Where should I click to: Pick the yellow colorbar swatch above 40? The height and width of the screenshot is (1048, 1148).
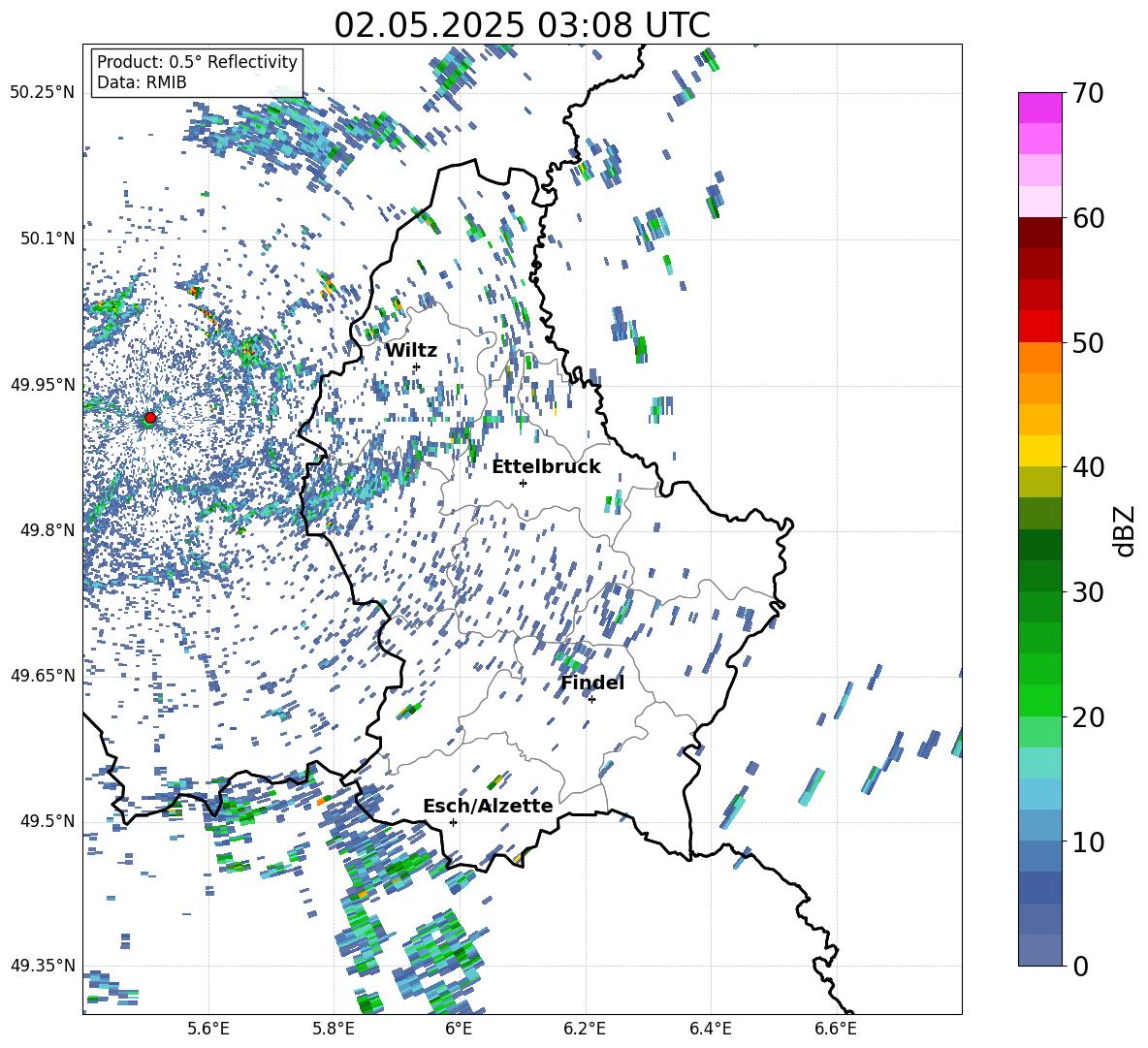1039,451
